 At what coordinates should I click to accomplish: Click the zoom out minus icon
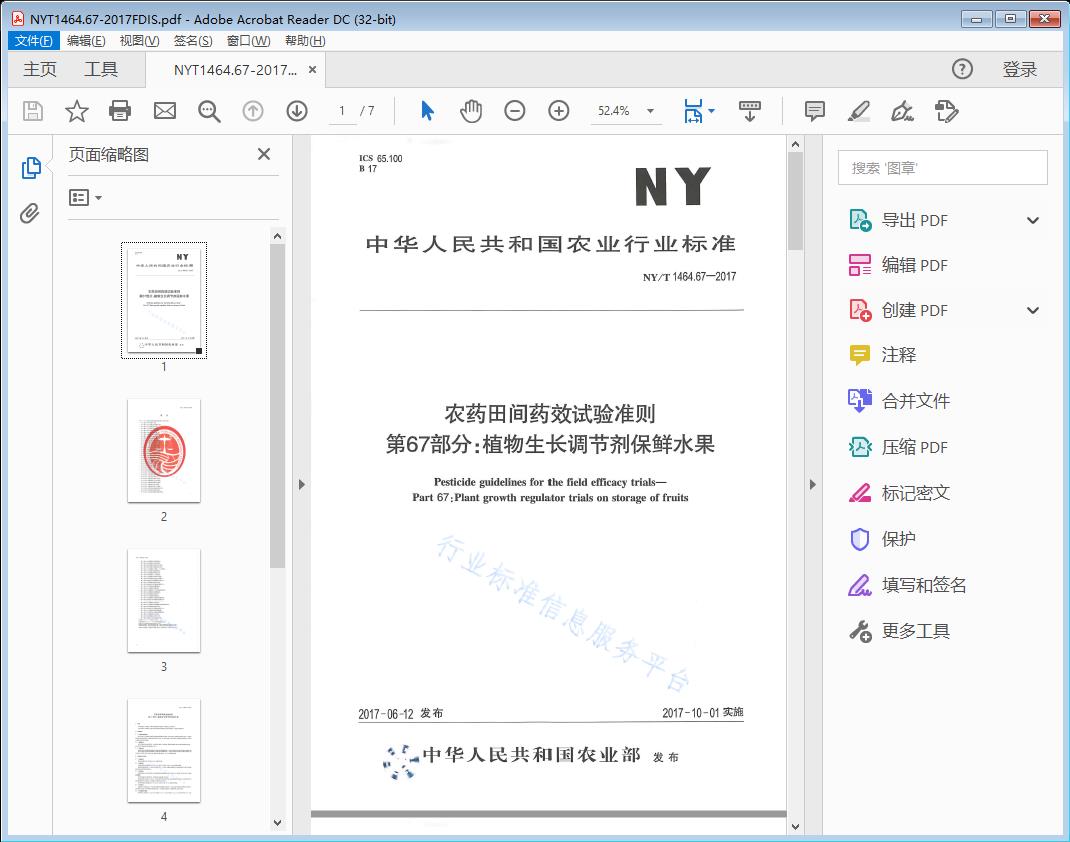click(x=515, y=111)
